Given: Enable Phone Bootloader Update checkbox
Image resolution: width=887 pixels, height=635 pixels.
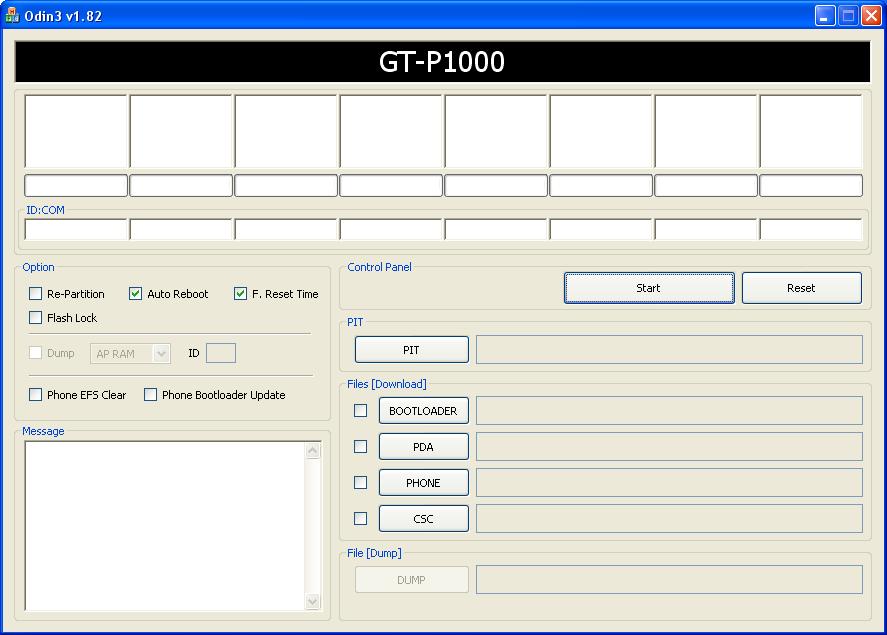Looking at the screenshot, I should click(x=150, y=394).
